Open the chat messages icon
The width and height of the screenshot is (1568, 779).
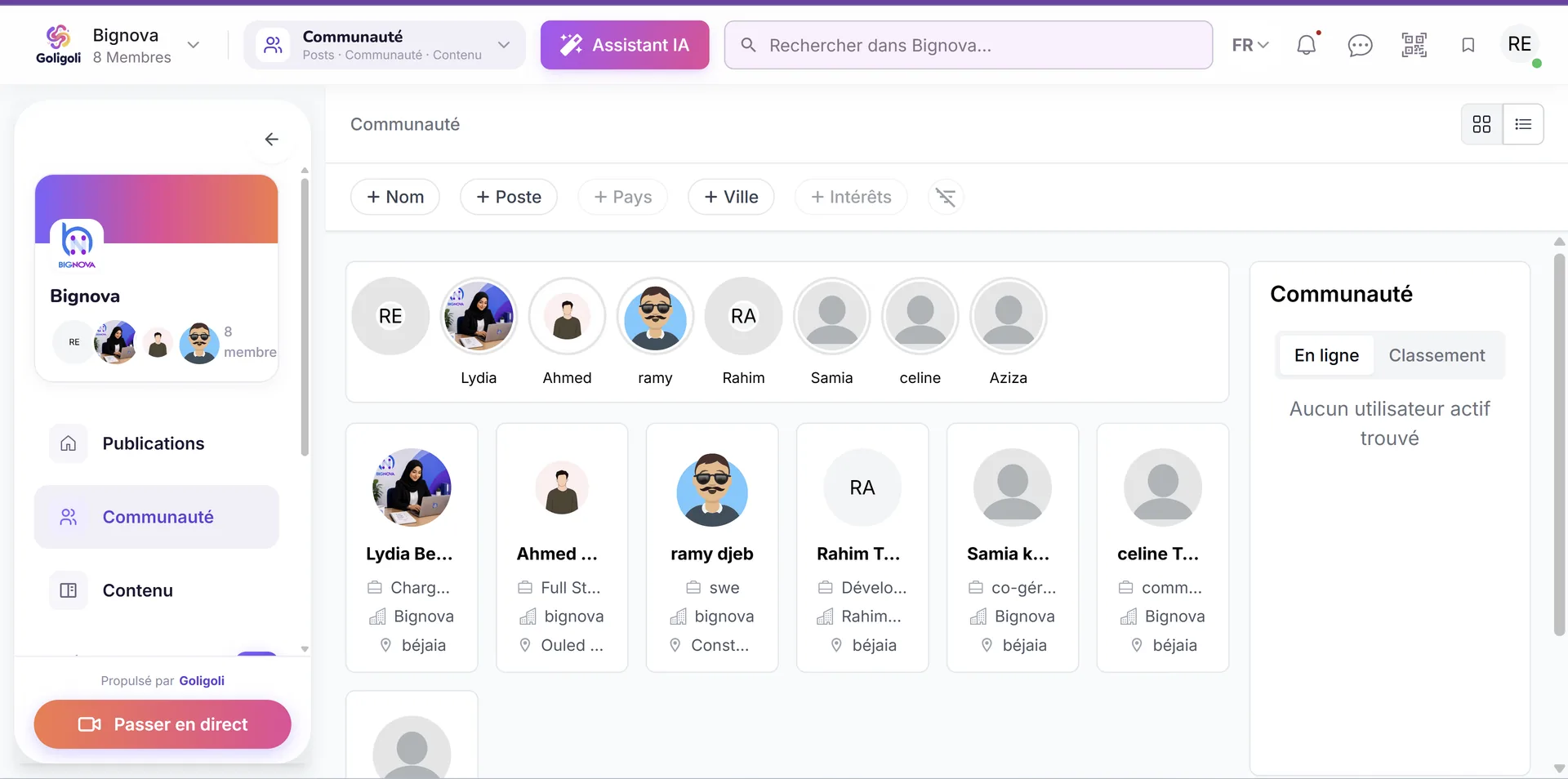pos(1360,45)
